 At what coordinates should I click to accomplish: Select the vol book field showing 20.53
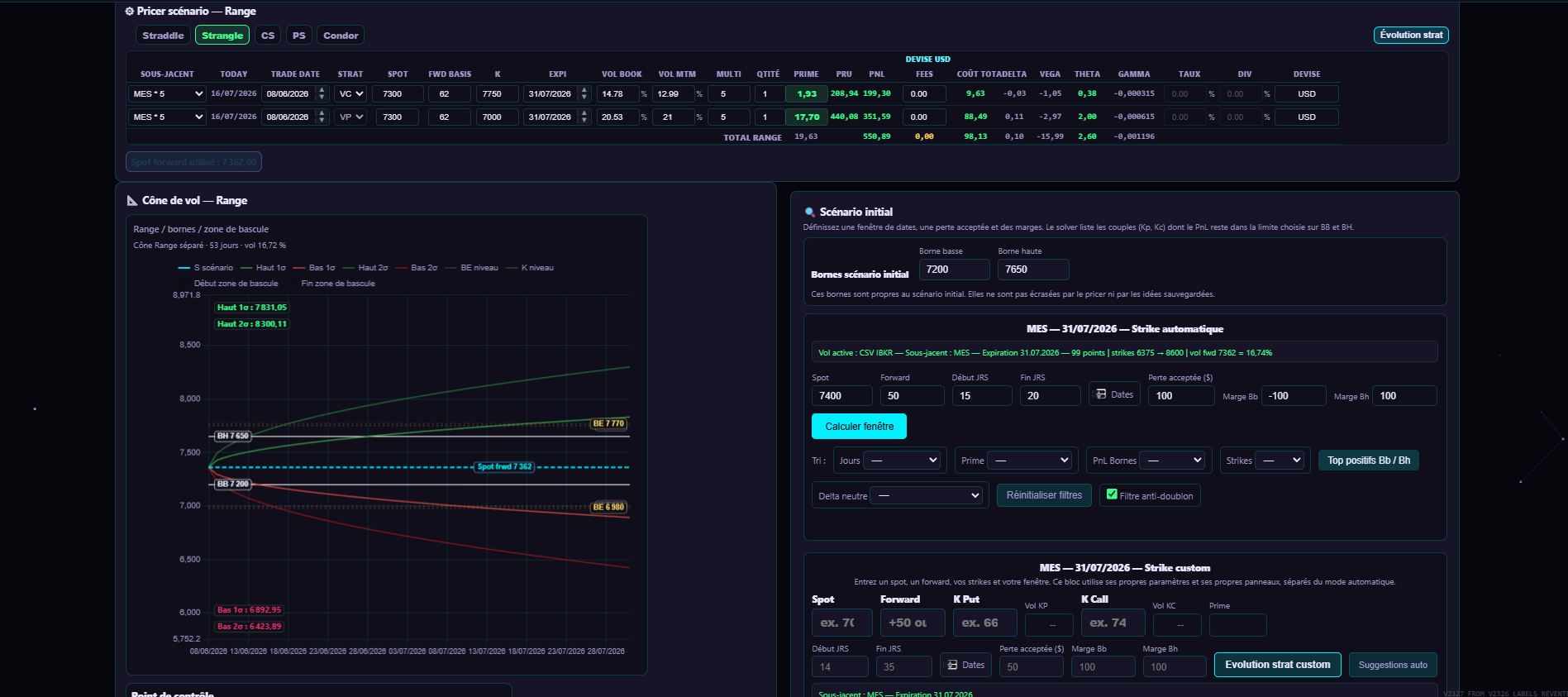pos(617,117)
